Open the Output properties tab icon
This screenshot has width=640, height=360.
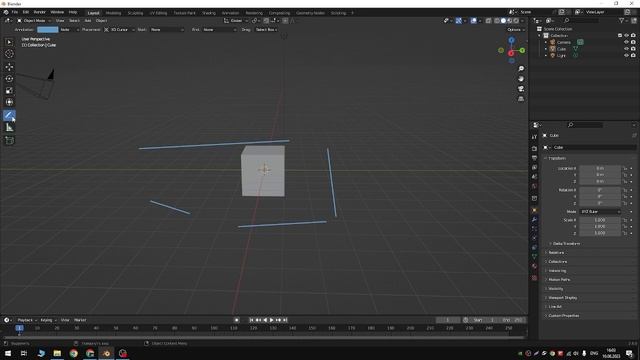[534, 158]
